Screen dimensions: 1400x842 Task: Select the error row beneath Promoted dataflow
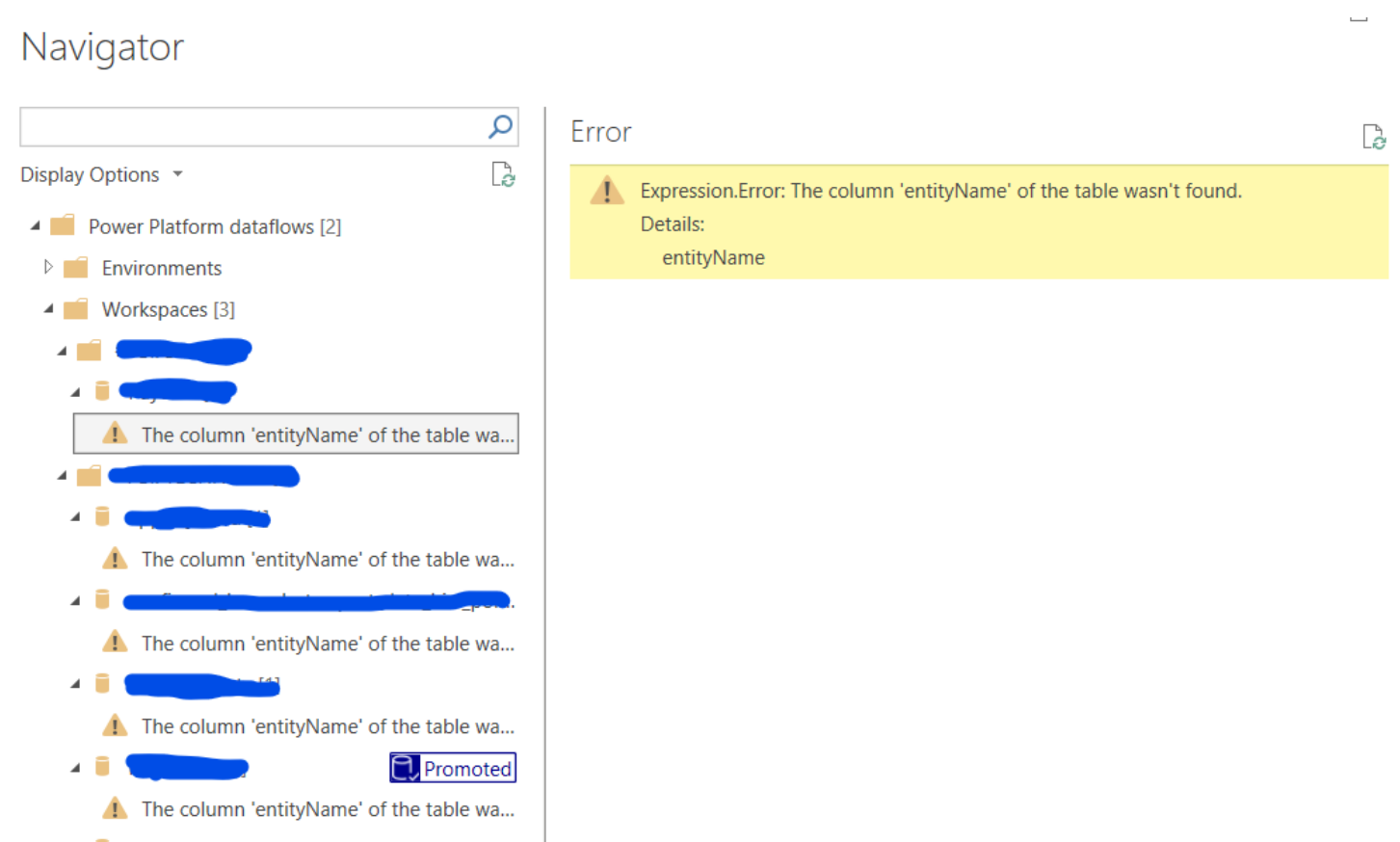pos(308,809)
